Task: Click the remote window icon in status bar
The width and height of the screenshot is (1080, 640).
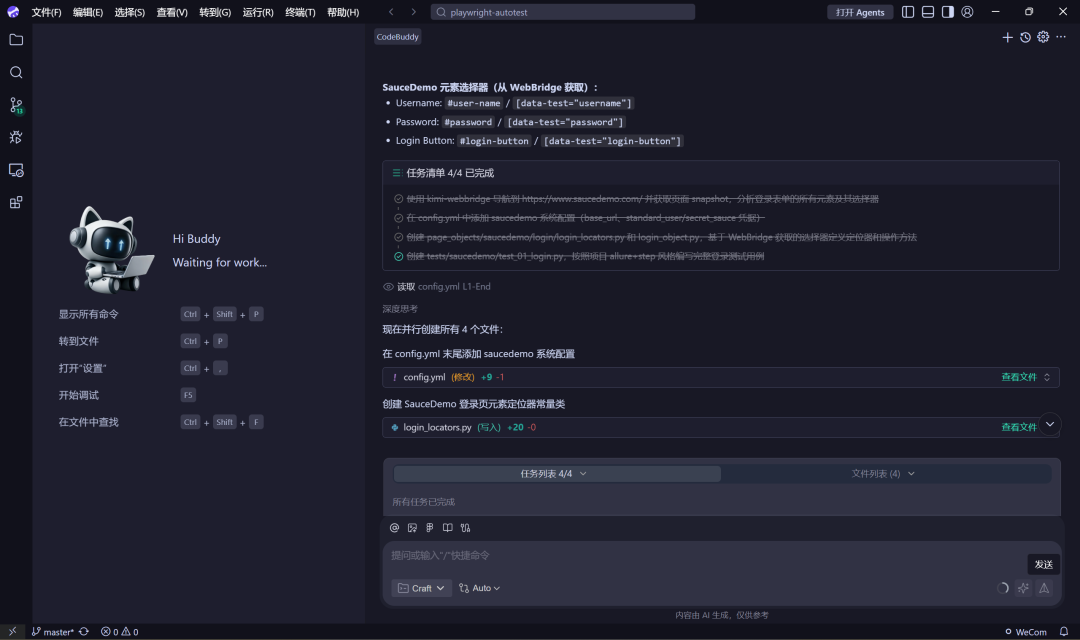Action: (x=12, y=631)
